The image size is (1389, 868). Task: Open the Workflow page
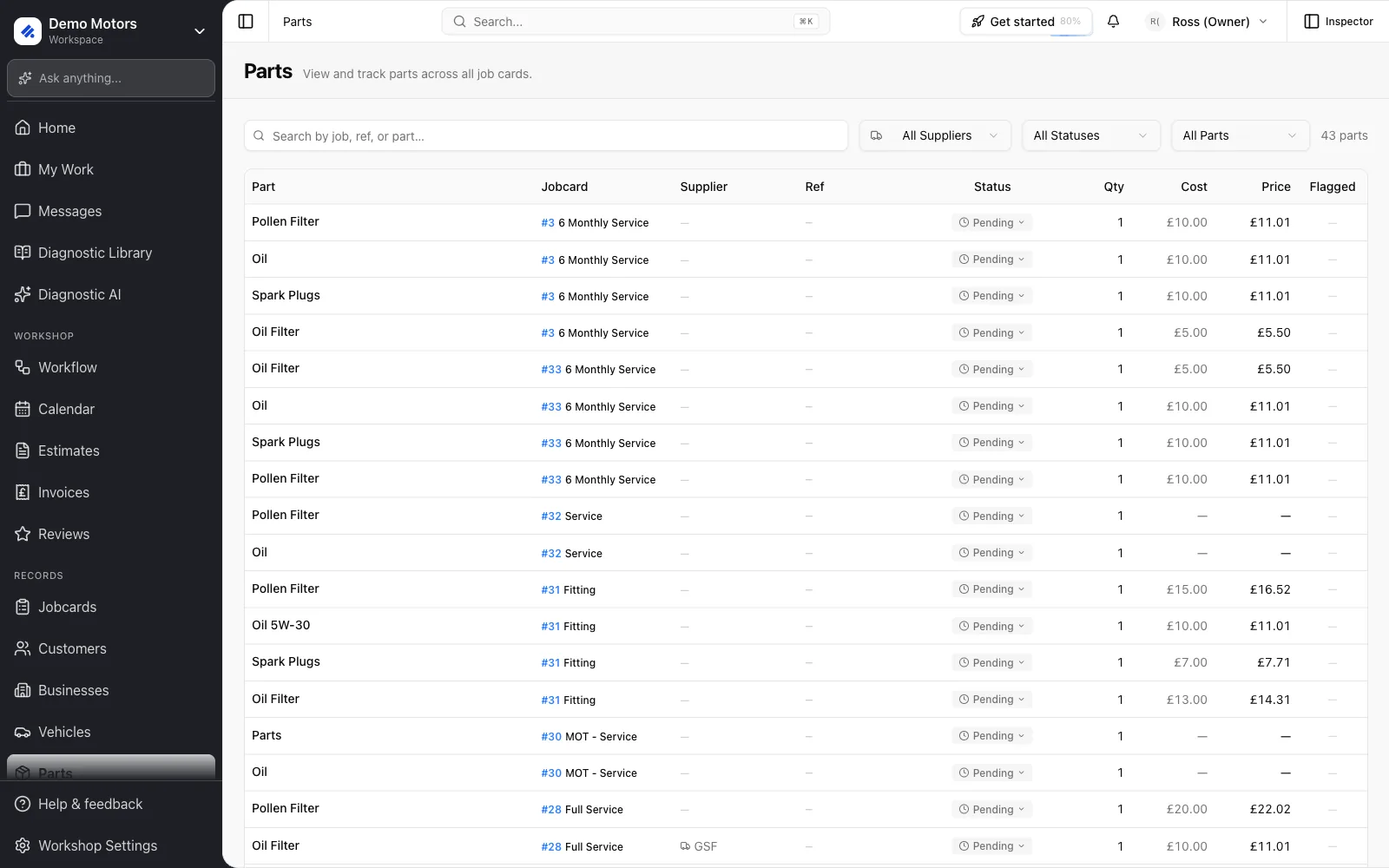111,367
